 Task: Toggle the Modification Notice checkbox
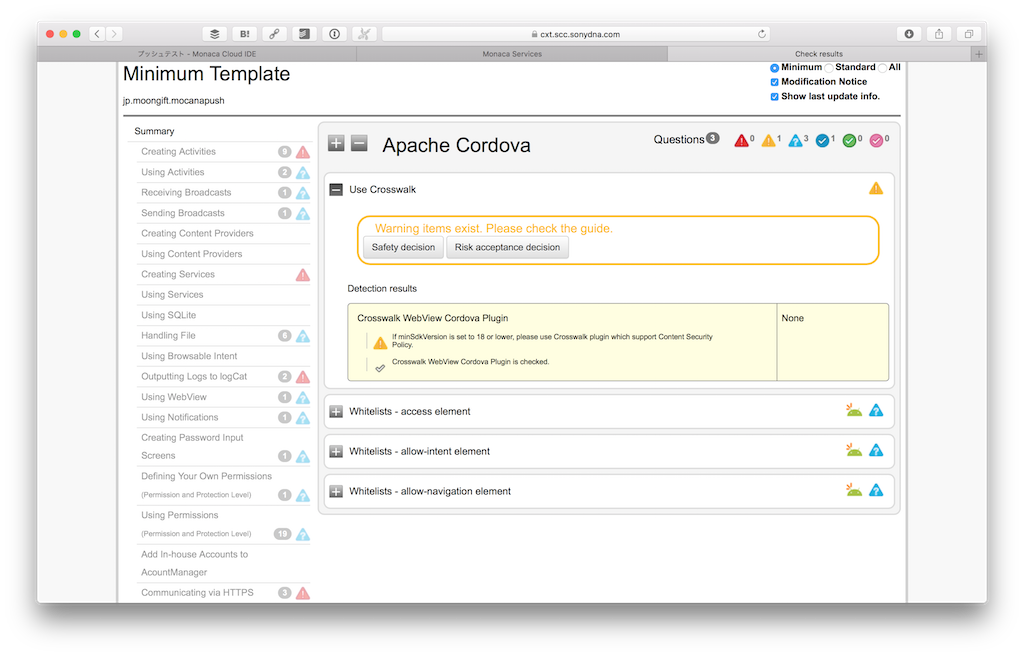tap(775, 82)
